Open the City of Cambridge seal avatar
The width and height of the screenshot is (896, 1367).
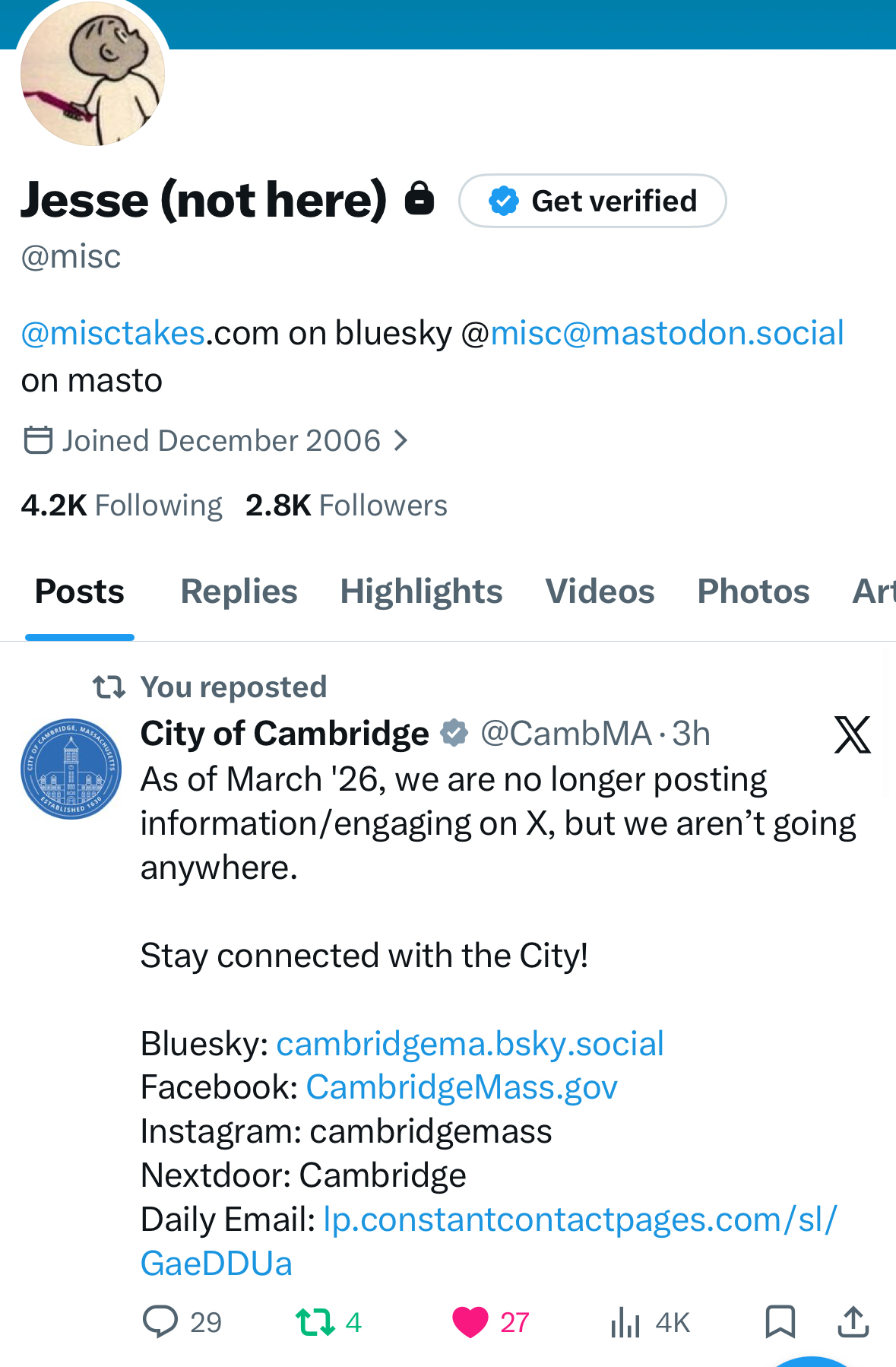[71, 768]
